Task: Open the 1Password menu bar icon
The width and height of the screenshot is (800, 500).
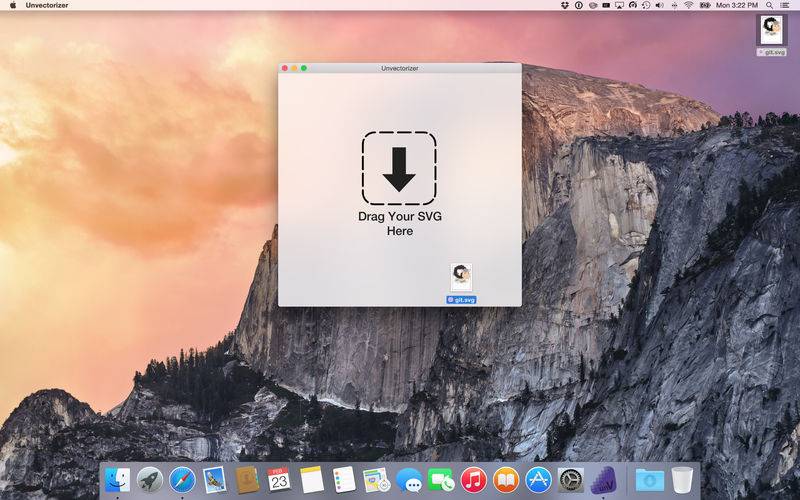Action: pos(579,5)
